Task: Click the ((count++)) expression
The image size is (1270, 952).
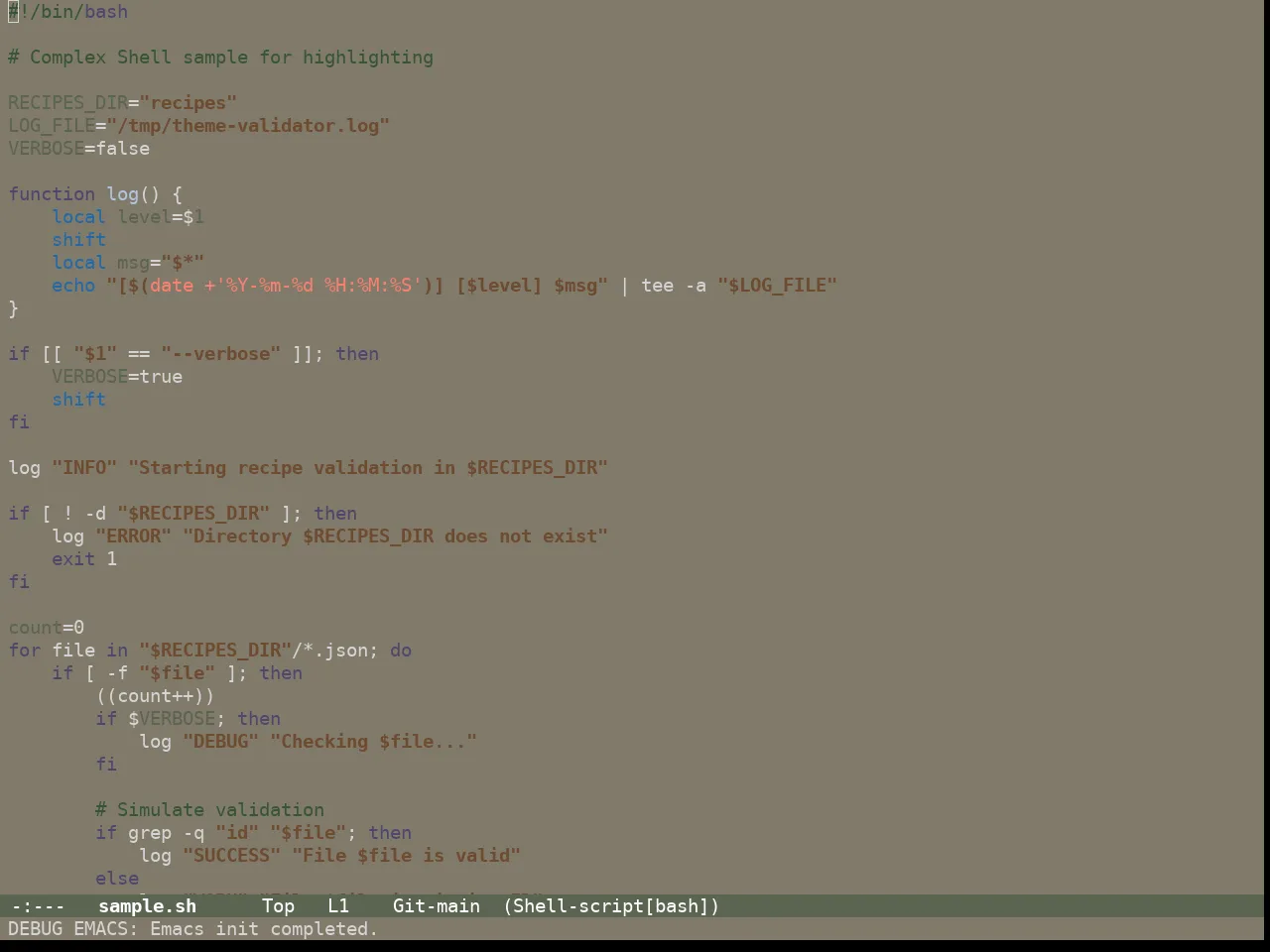Action: click(x=155, y=696)
